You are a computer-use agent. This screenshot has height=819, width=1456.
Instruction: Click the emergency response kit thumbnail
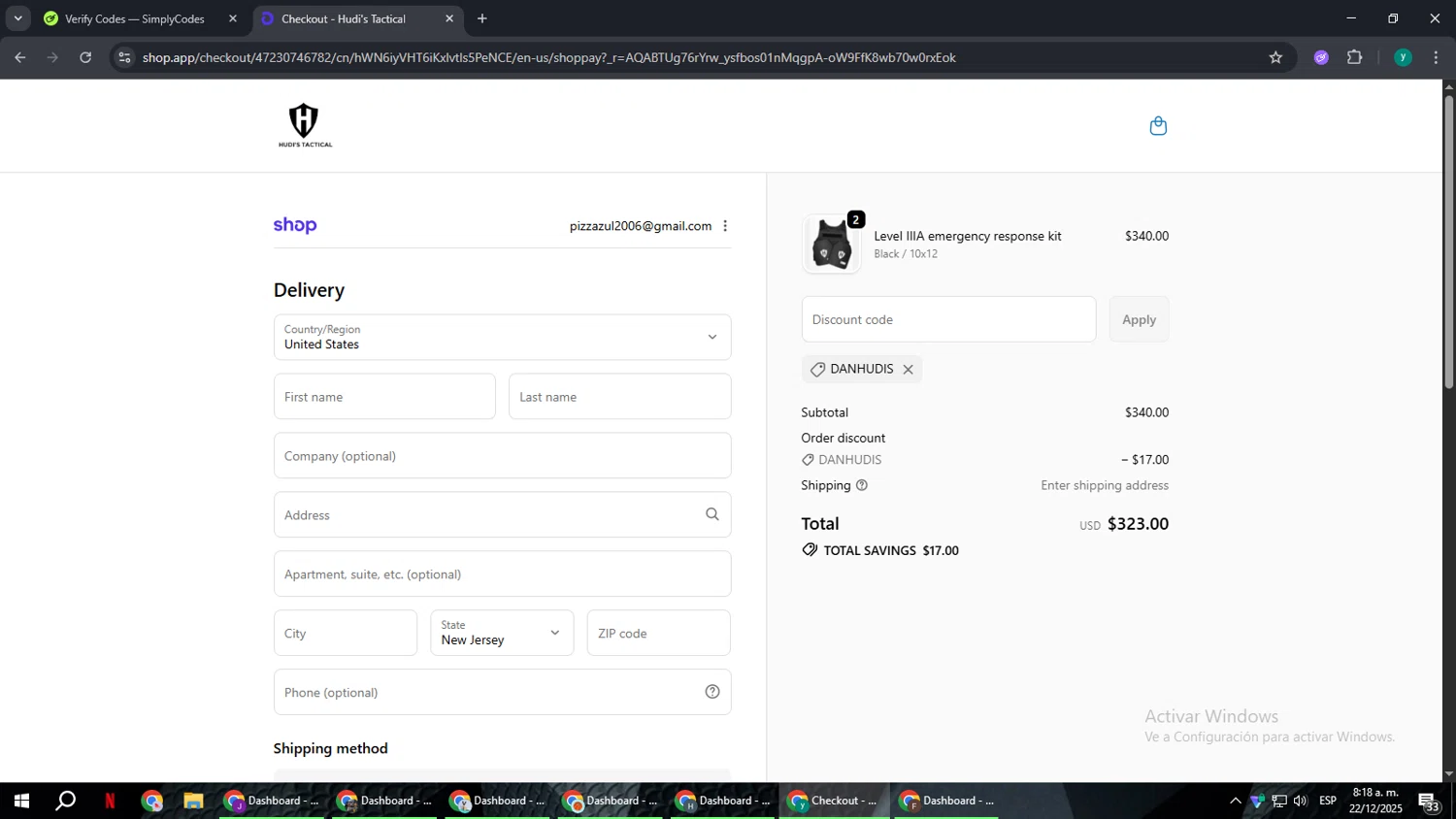pos(832,244)
